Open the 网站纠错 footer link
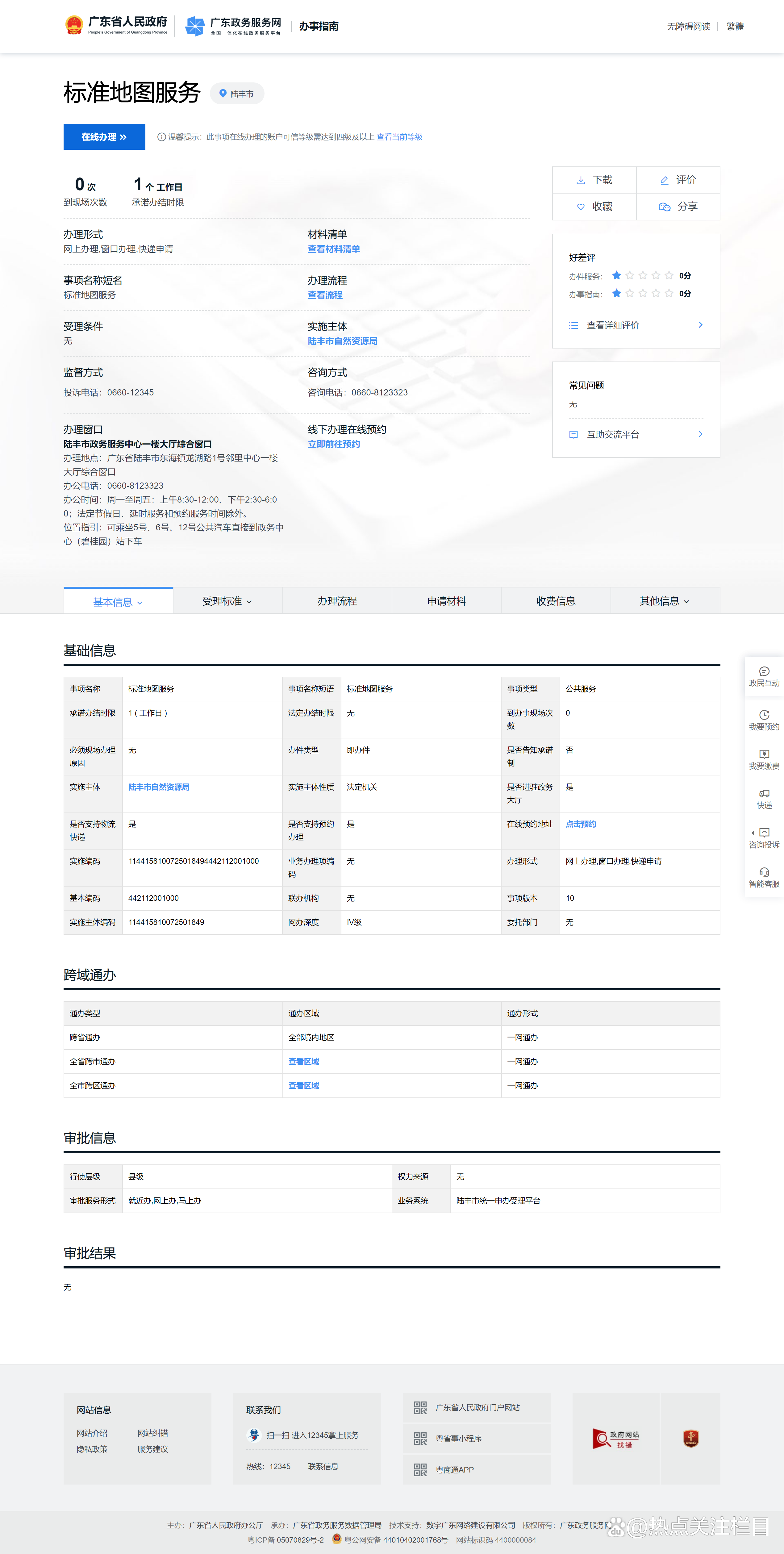The image size is (784, 1554). tap(152, 1433)
